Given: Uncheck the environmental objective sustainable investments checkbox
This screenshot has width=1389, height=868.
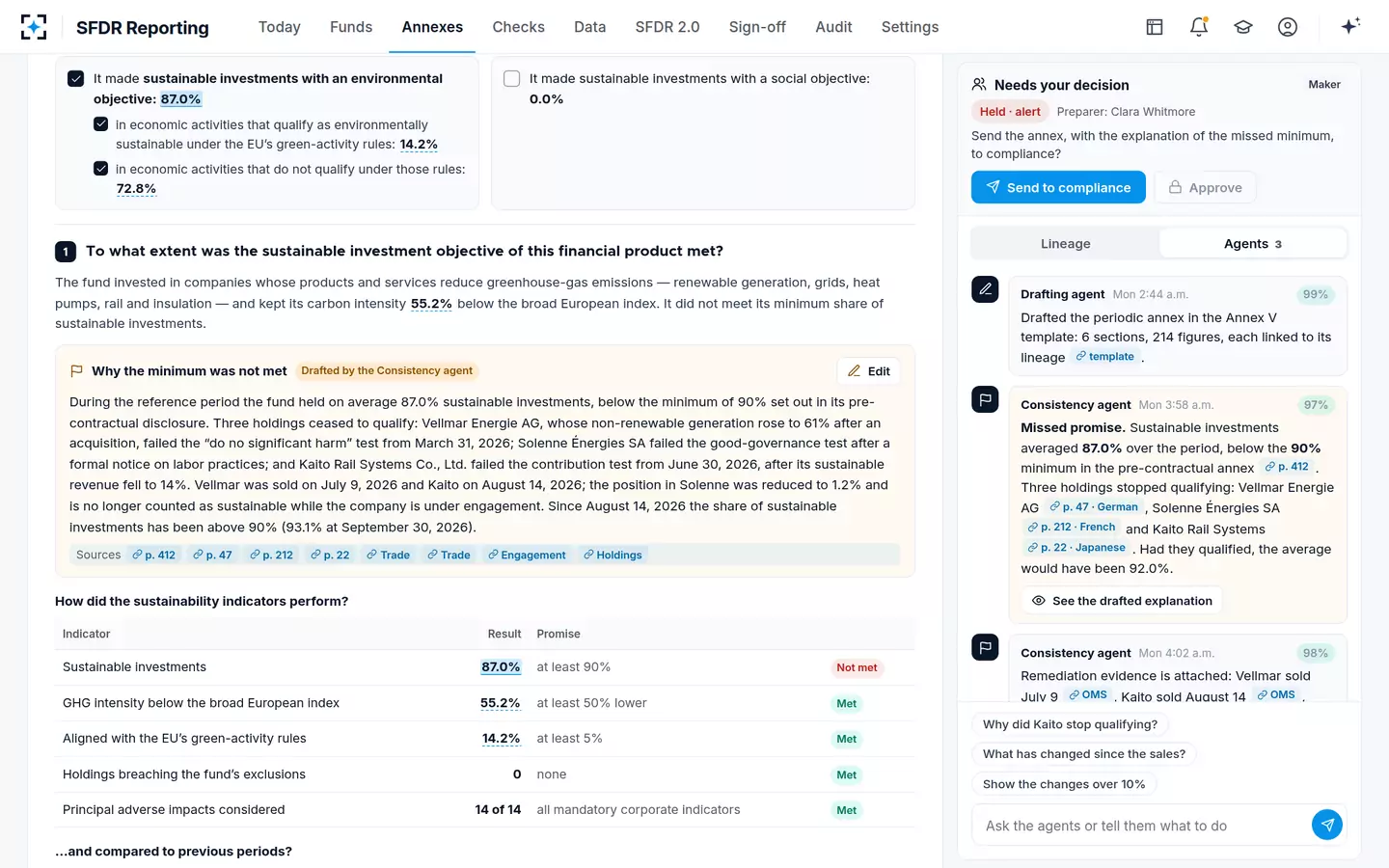Looking at the screenshot, I should pyautogui.click(x=76, y=79).
